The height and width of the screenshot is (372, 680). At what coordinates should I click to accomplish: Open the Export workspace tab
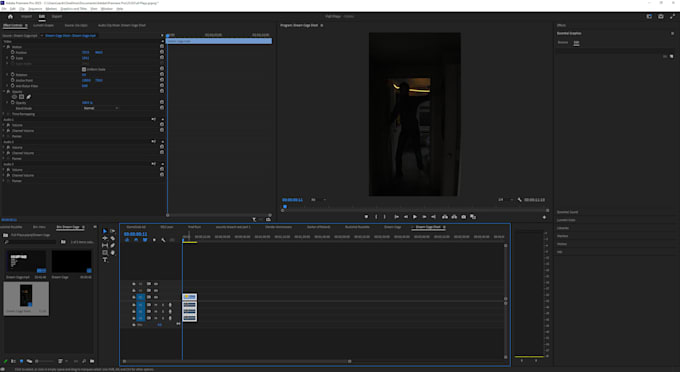[57, 16]
